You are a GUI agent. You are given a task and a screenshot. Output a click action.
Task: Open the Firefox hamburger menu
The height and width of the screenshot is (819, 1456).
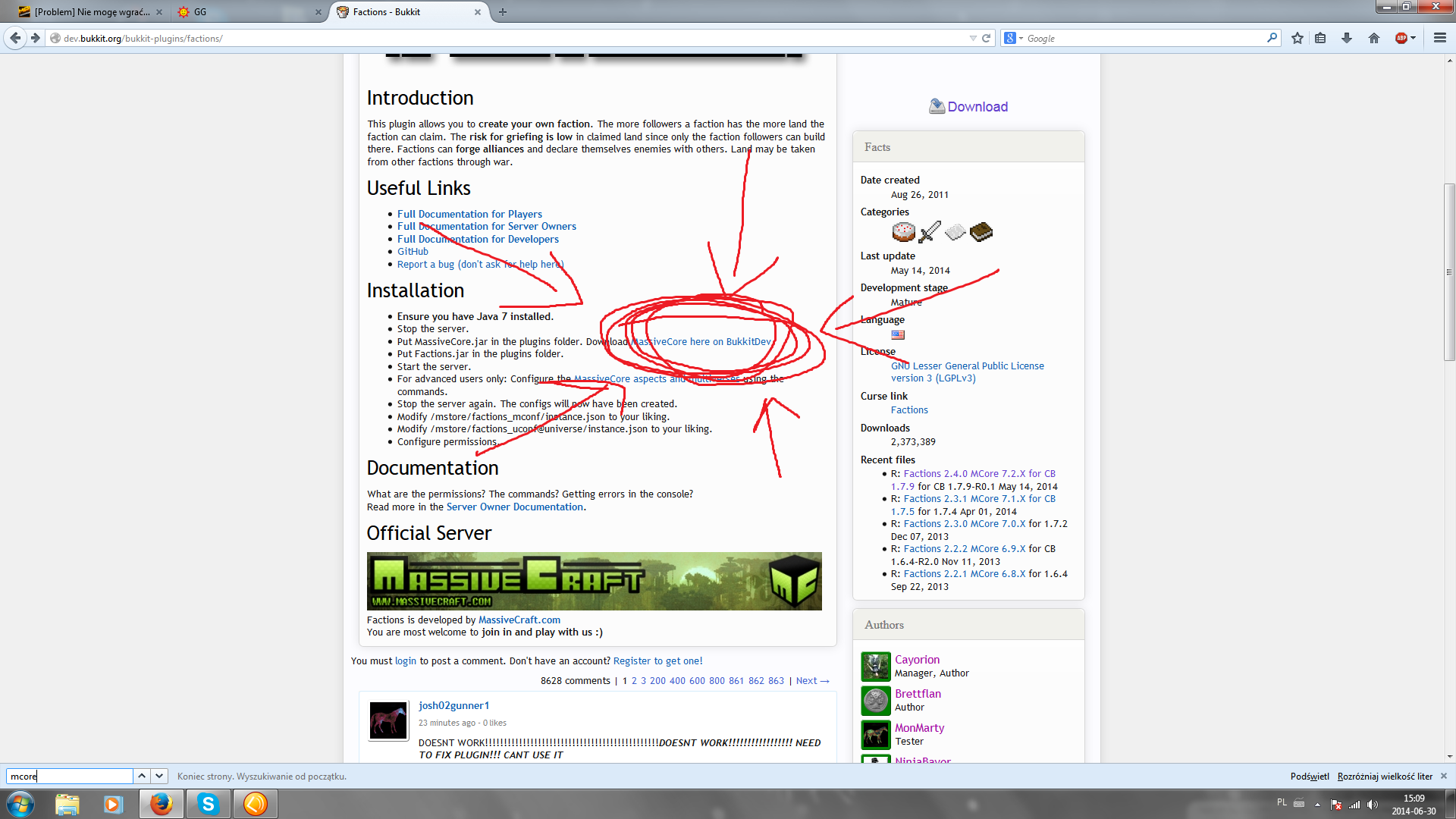[1439, 38]
